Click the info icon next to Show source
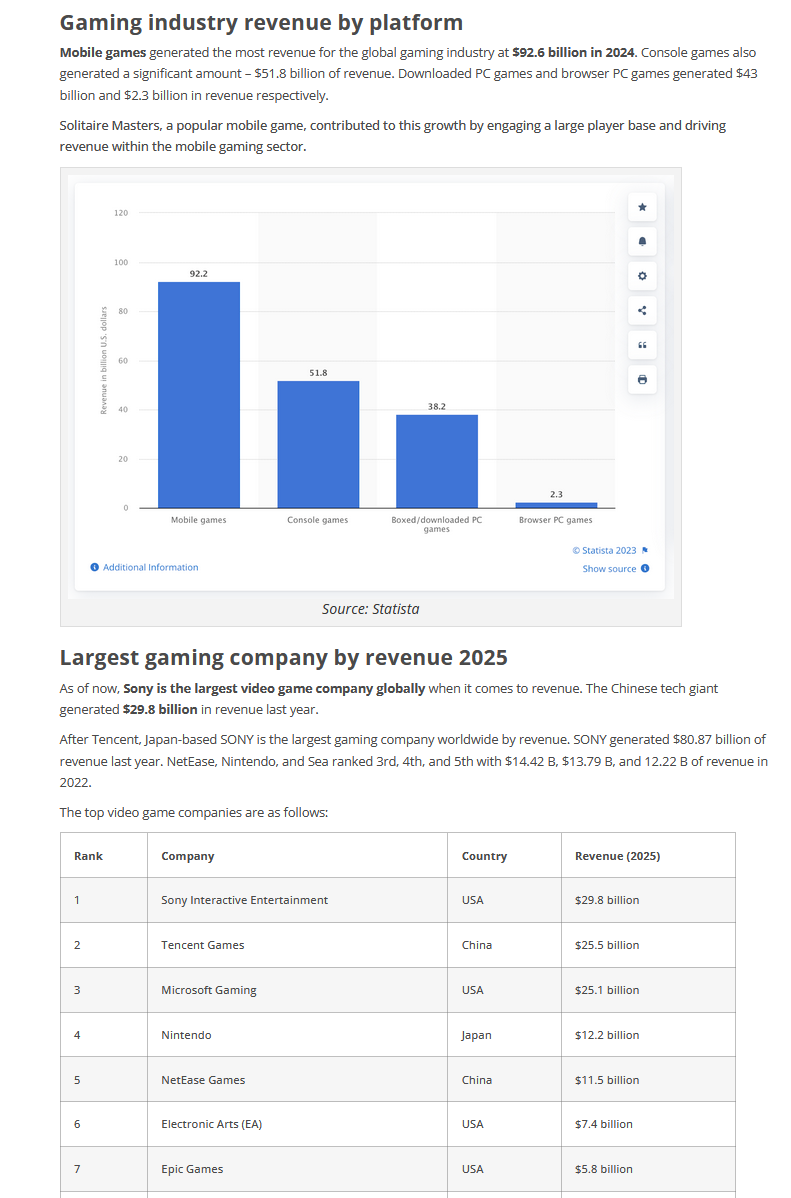 point(645,568)
